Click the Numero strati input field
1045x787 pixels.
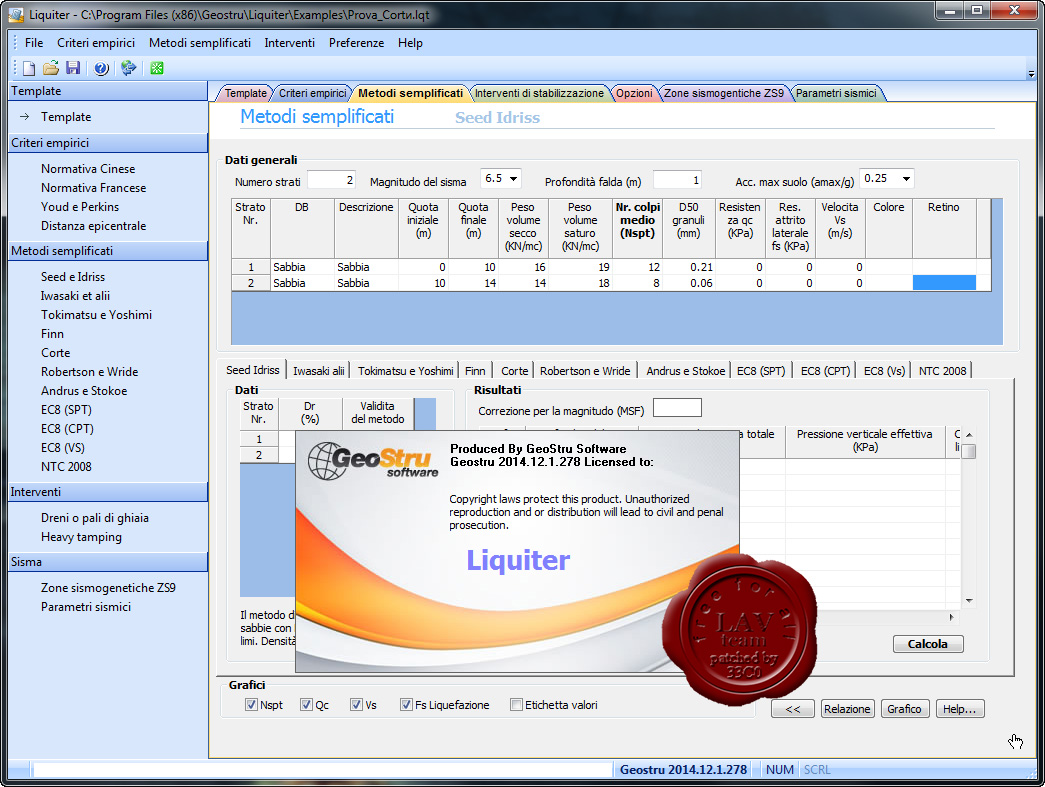click(331, 180)
